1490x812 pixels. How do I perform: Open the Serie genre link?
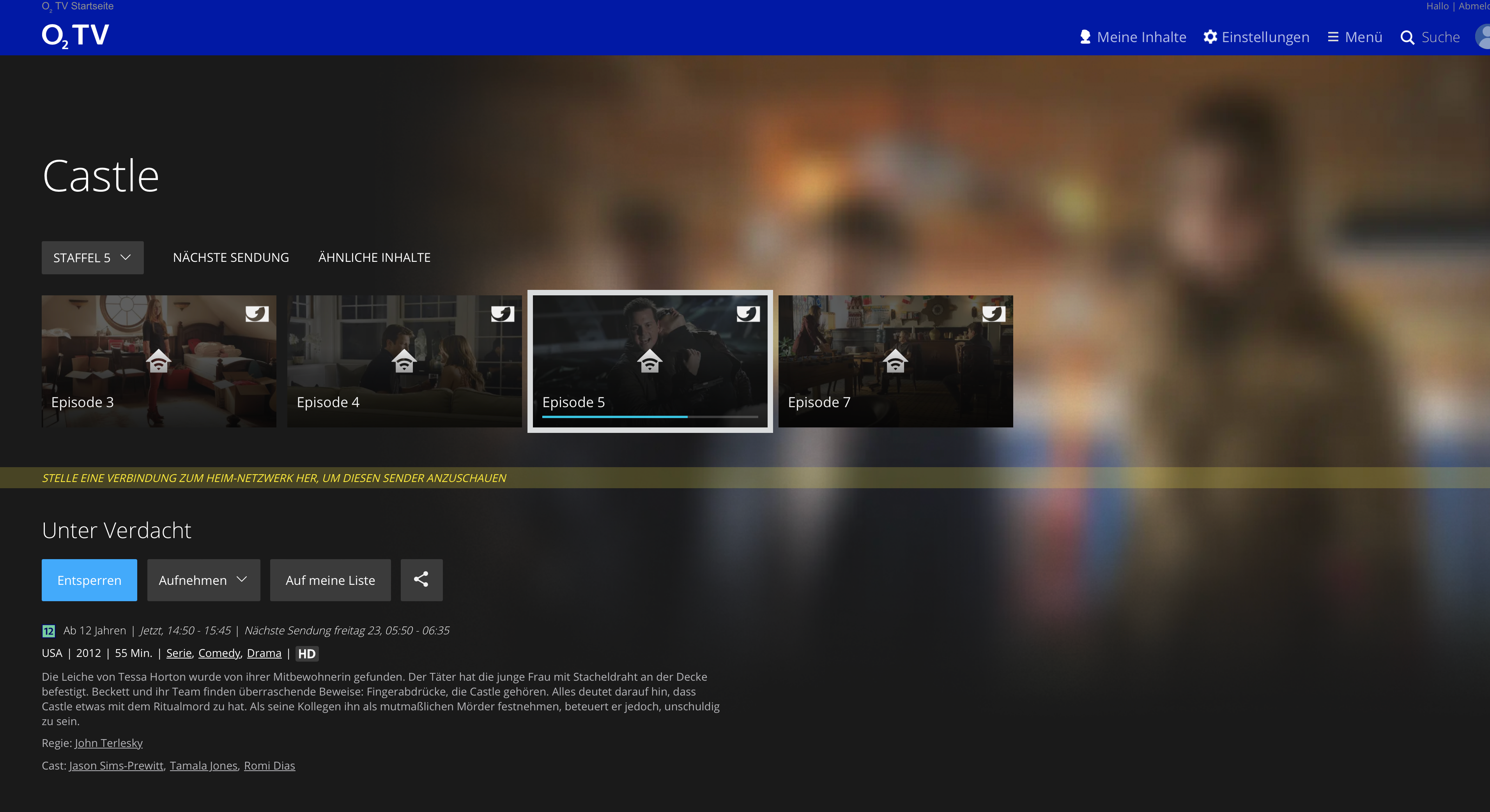[x=179, y=653]
